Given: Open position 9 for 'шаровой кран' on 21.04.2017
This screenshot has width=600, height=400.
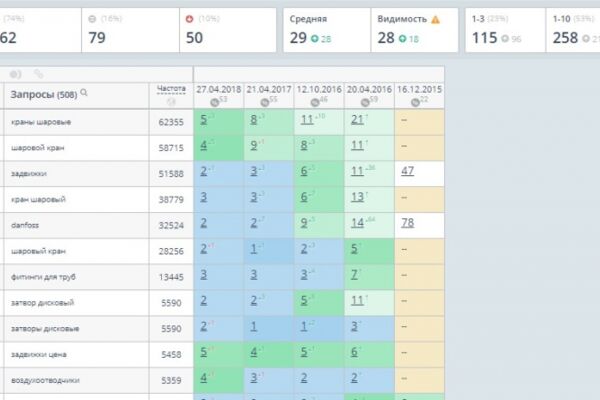Looking at the screenshot, I should point(254,145).
